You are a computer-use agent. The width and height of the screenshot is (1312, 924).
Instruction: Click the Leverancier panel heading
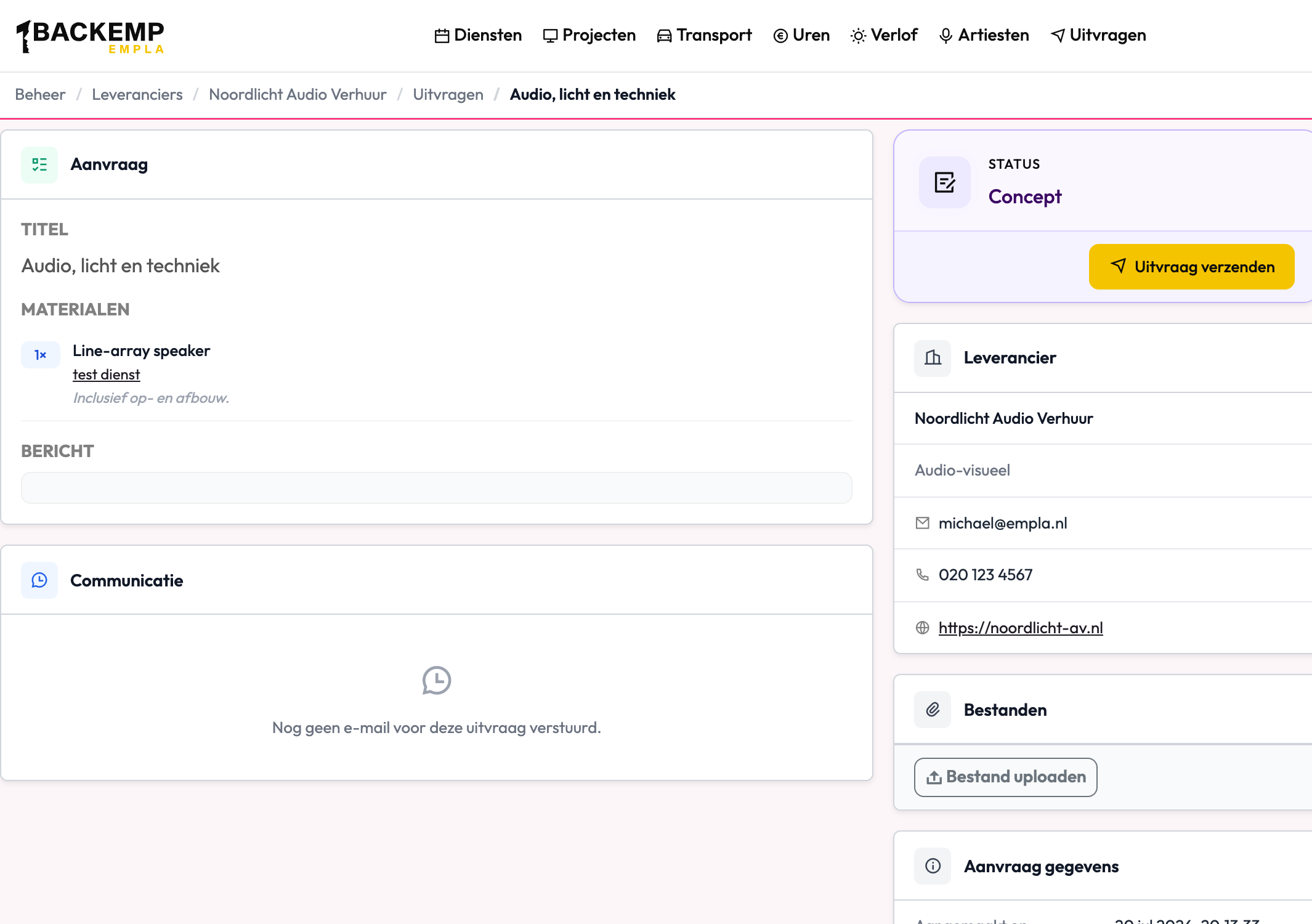click(x=1010, y=358)
